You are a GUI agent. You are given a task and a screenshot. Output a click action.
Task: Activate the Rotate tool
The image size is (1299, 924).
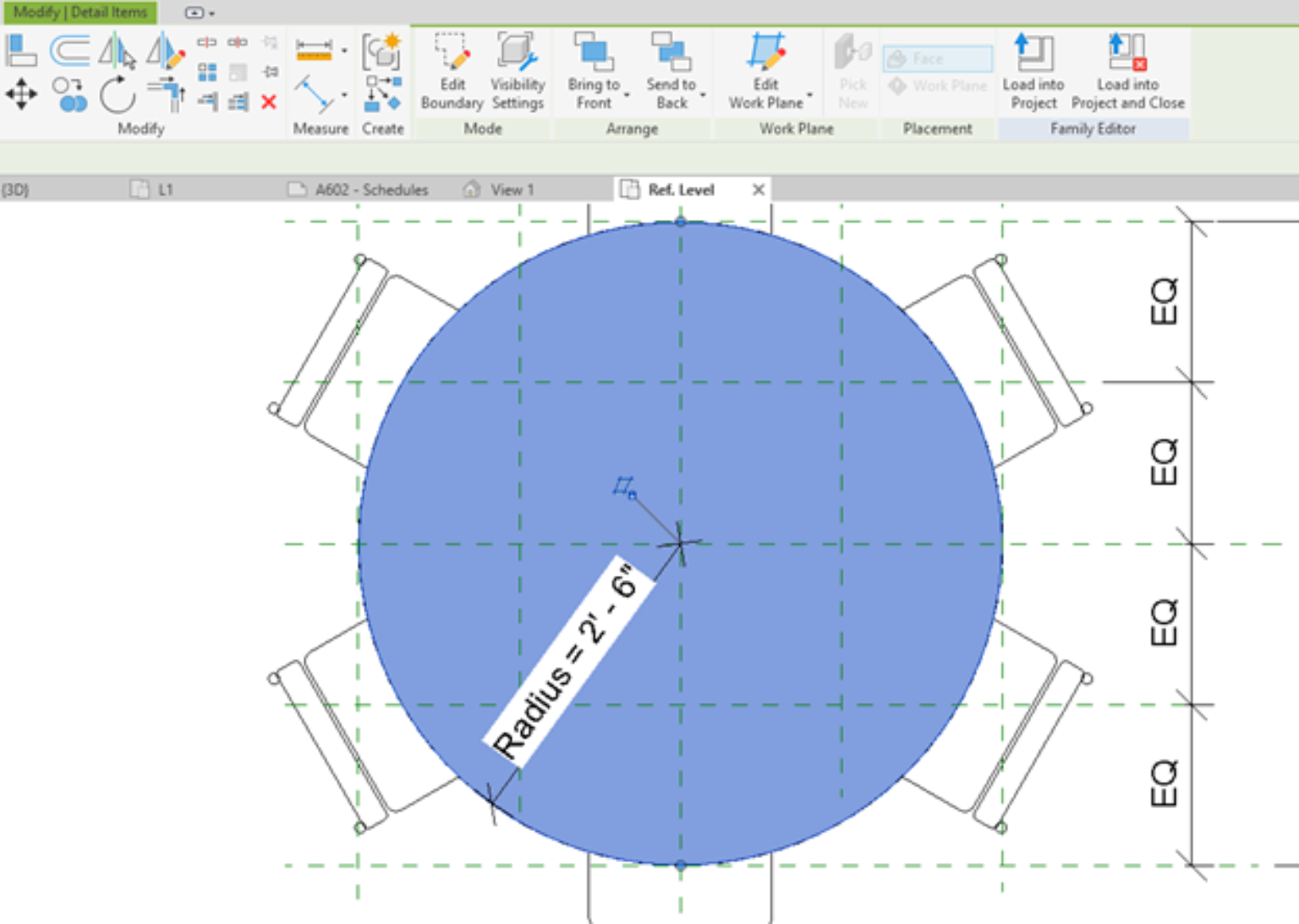coord(118,96)
